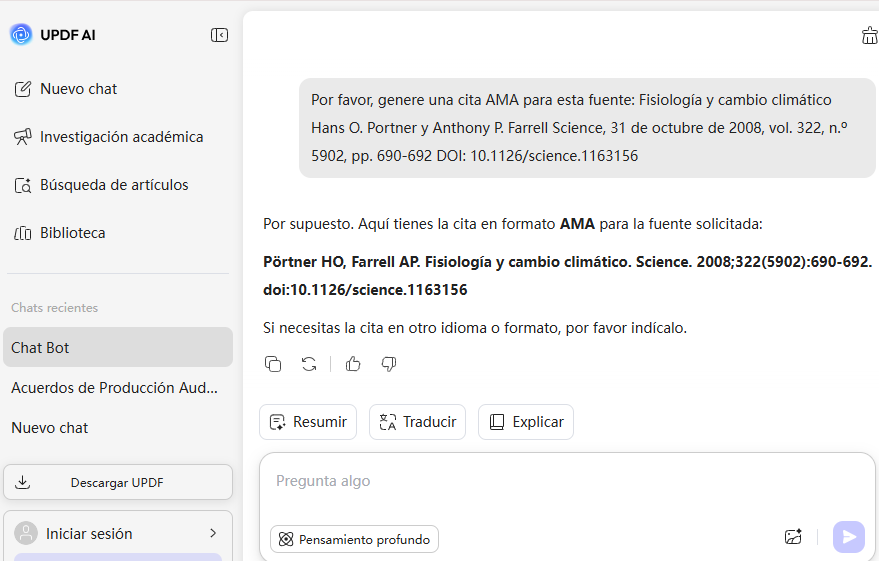Screen dimensions: 879x561
Task: Click the Traducir button
Action: click(418, 422)
